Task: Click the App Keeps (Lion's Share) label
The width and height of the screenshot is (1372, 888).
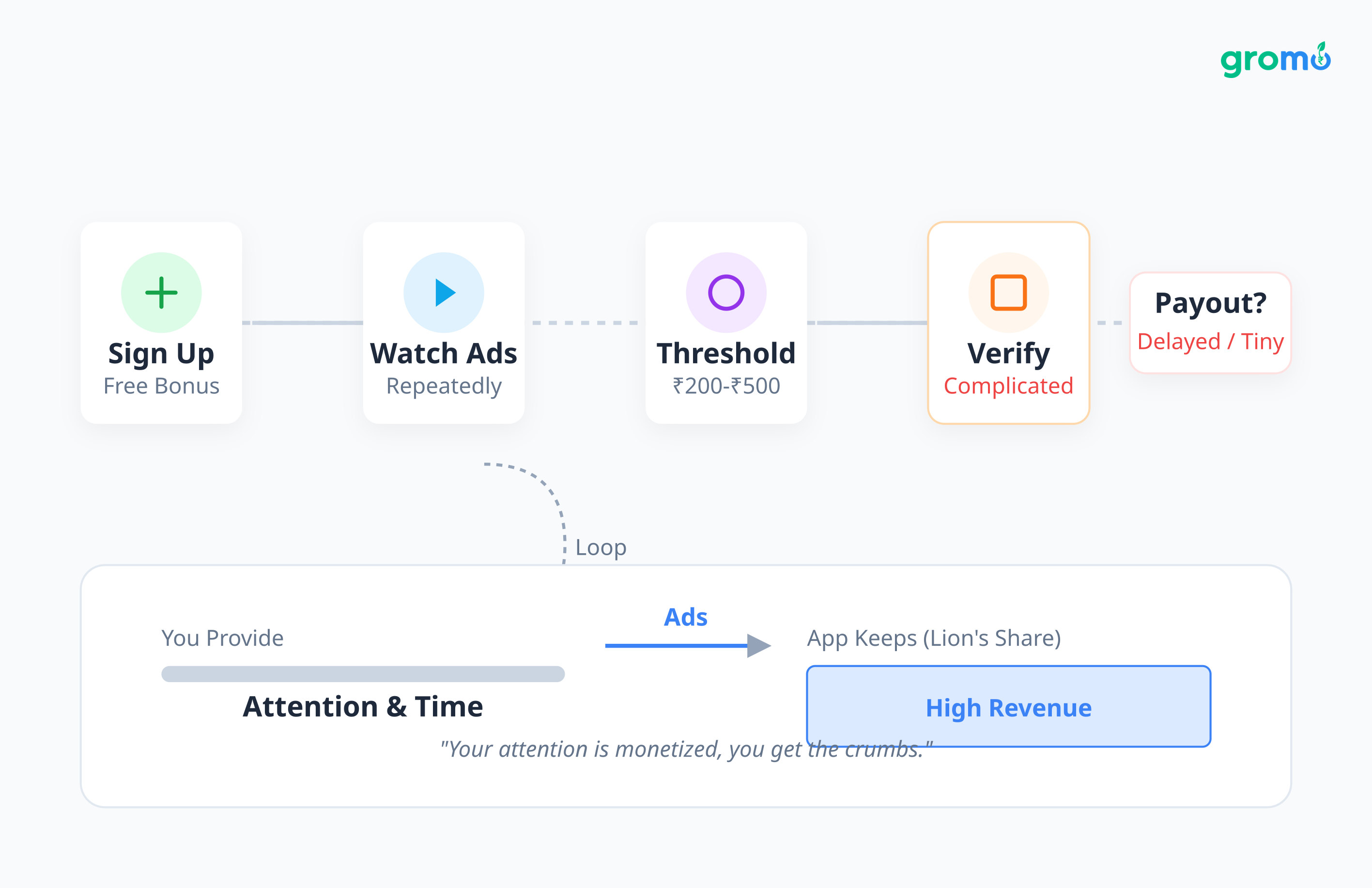Action: 934,638
